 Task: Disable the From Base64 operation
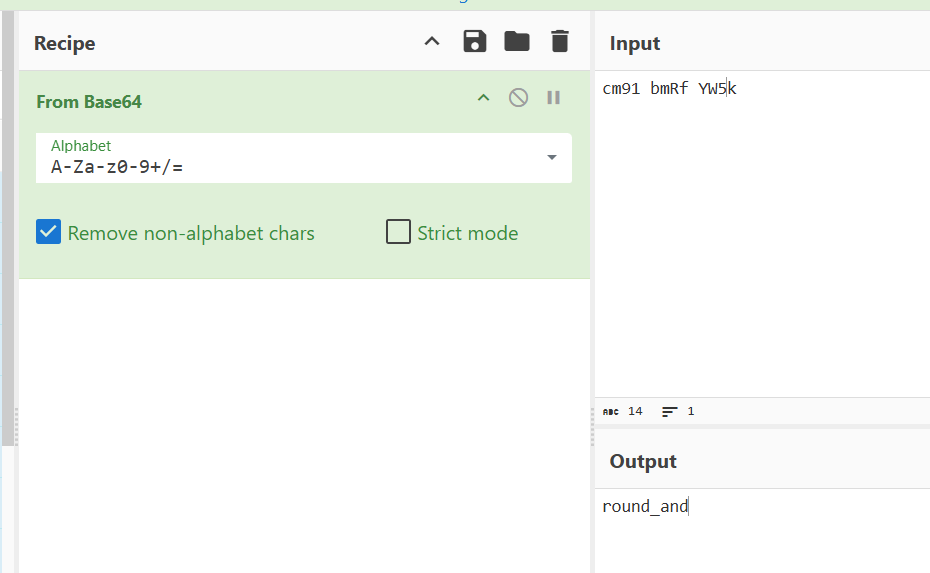(x=518, y=98)
